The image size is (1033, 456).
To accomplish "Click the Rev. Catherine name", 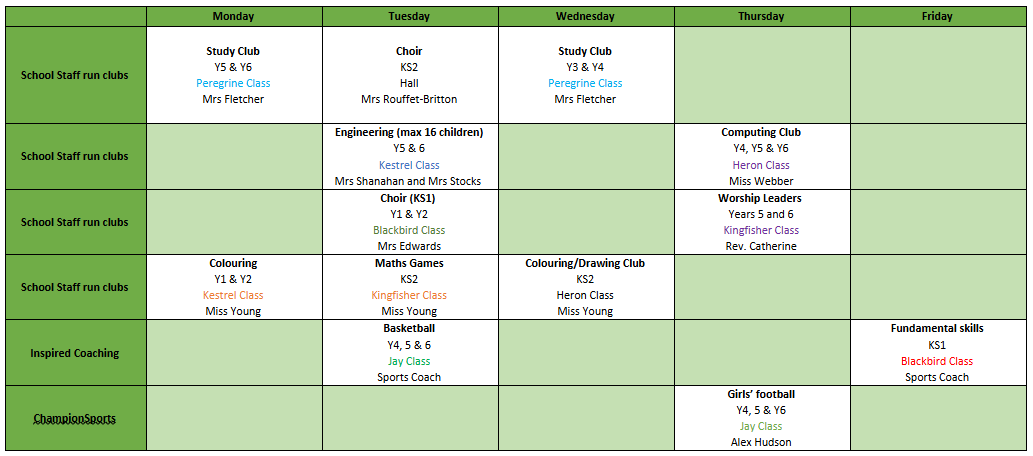I will pyautogui.click(x=761, y=246).
